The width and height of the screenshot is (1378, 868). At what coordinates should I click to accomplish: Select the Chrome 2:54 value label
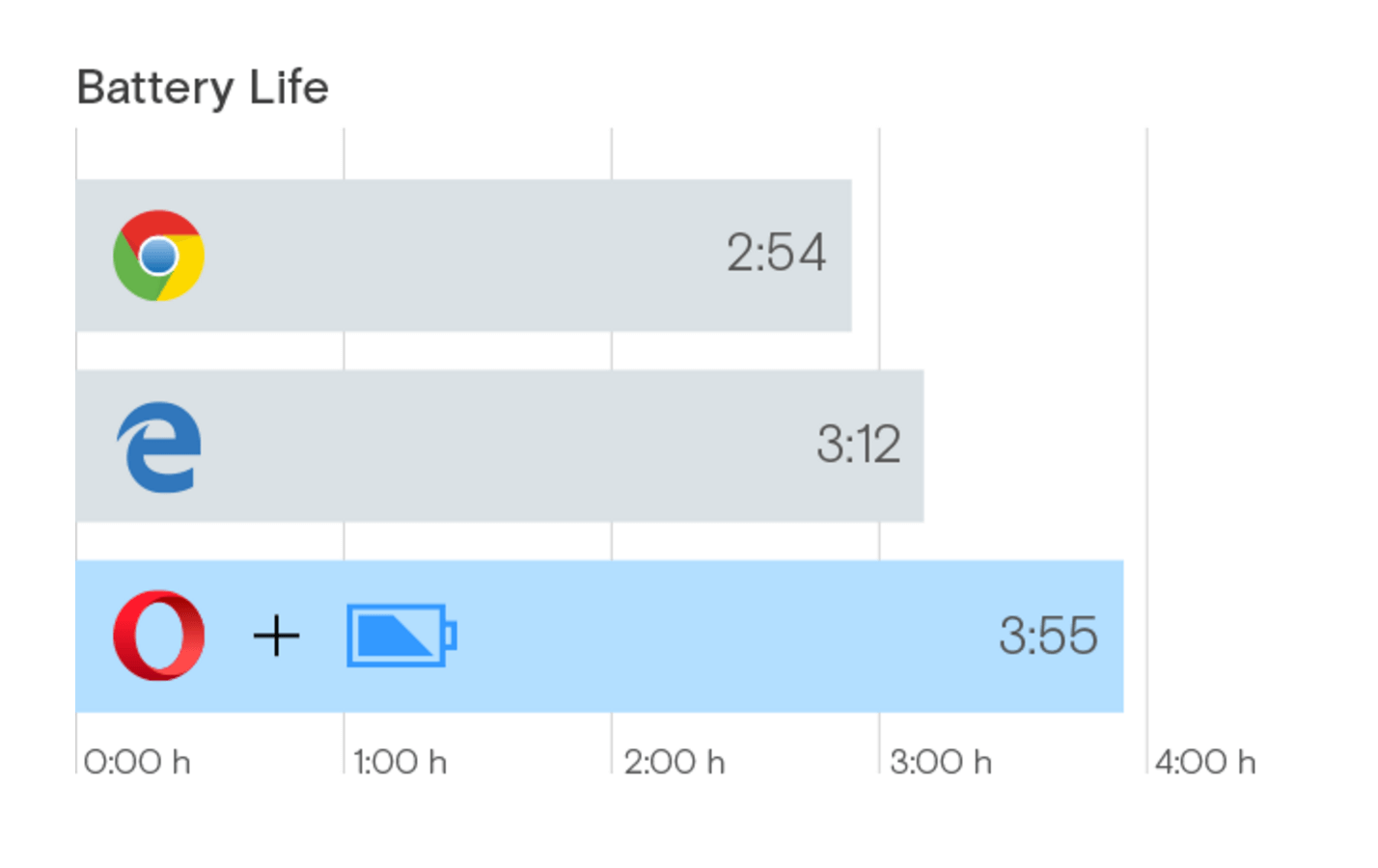pos(776,253)
